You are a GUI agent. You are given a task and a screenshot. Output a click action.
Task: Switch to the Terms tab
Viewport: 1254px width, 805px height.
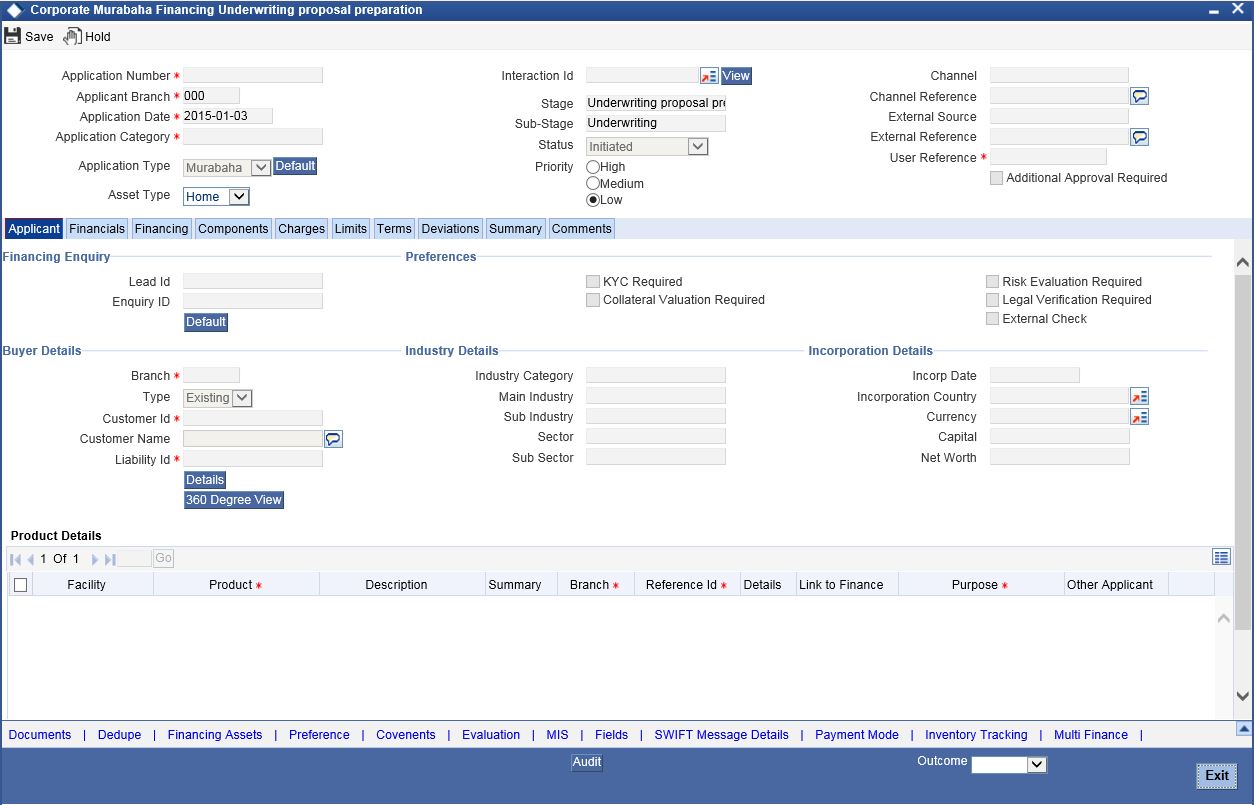click(x=394, y=229)
